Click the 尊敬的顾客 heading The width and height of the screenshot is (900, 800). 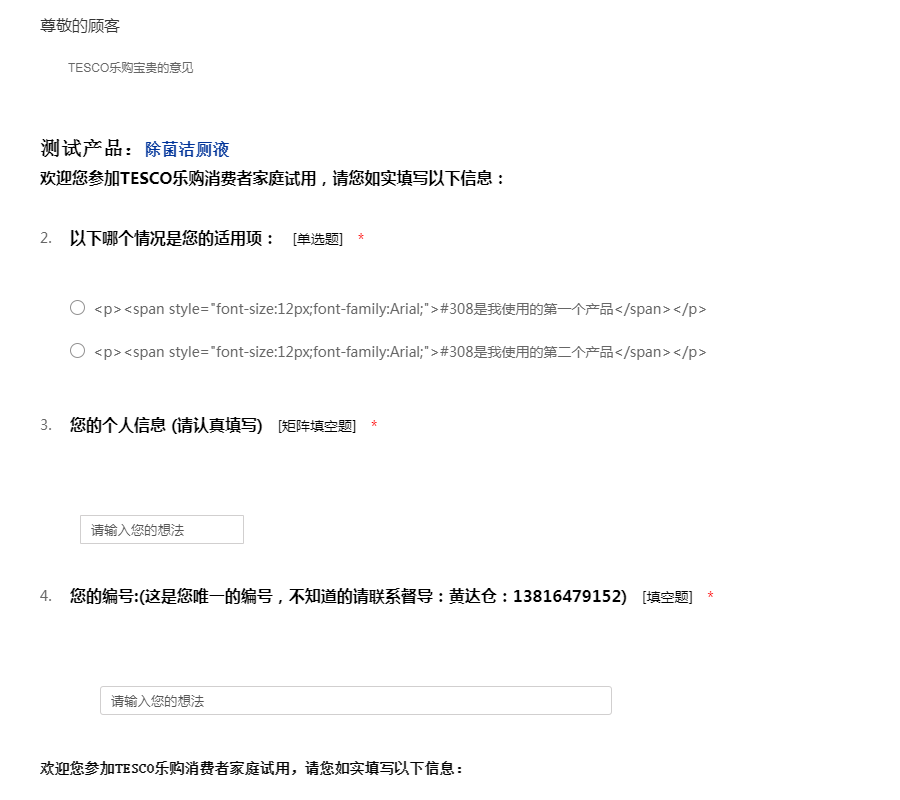pos(80,26)
